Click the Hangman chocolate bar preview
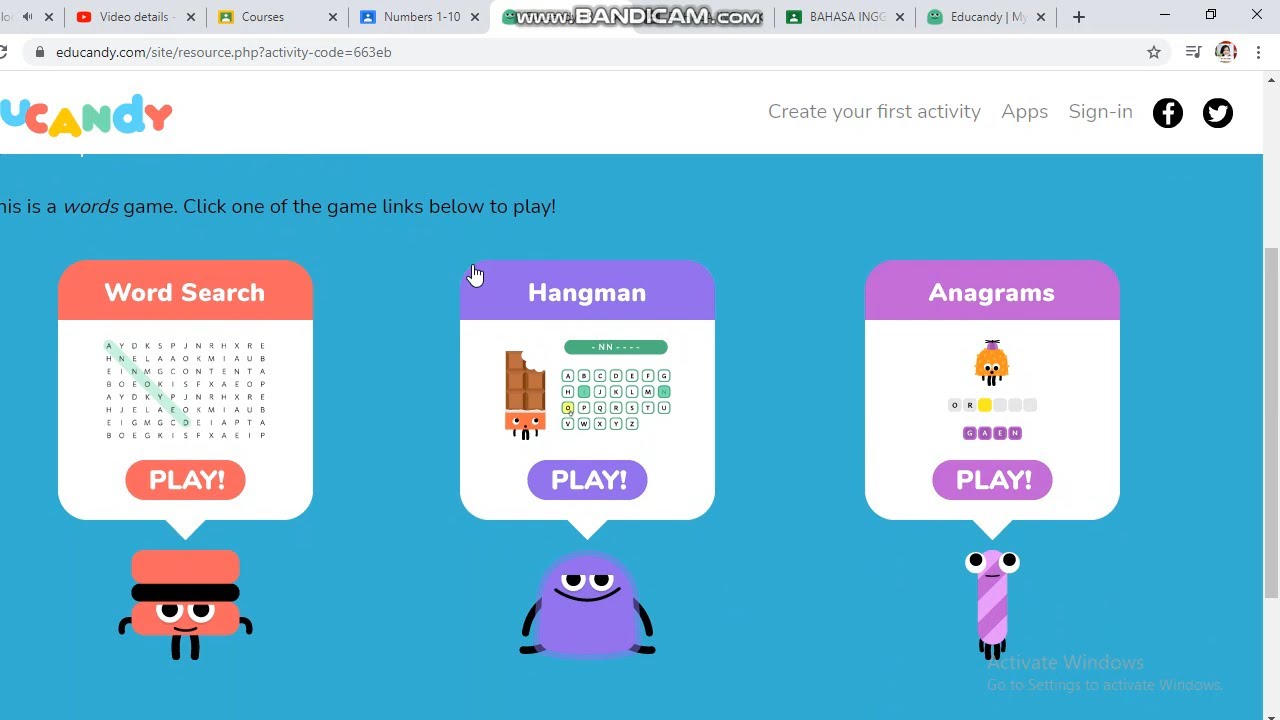The image size is (1280, 720). pyautogui.click(x=525, y=394)
